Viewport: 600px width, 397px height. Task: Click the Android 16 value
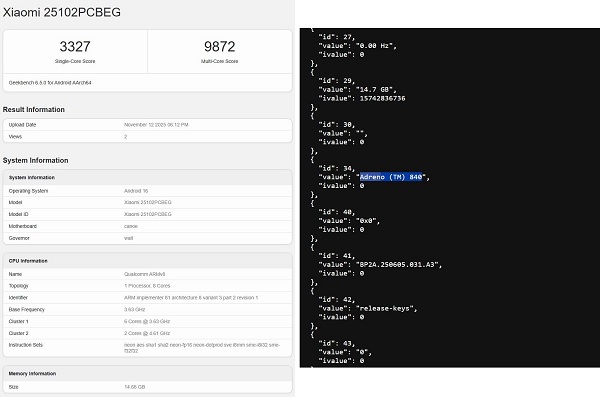(136, 191)
